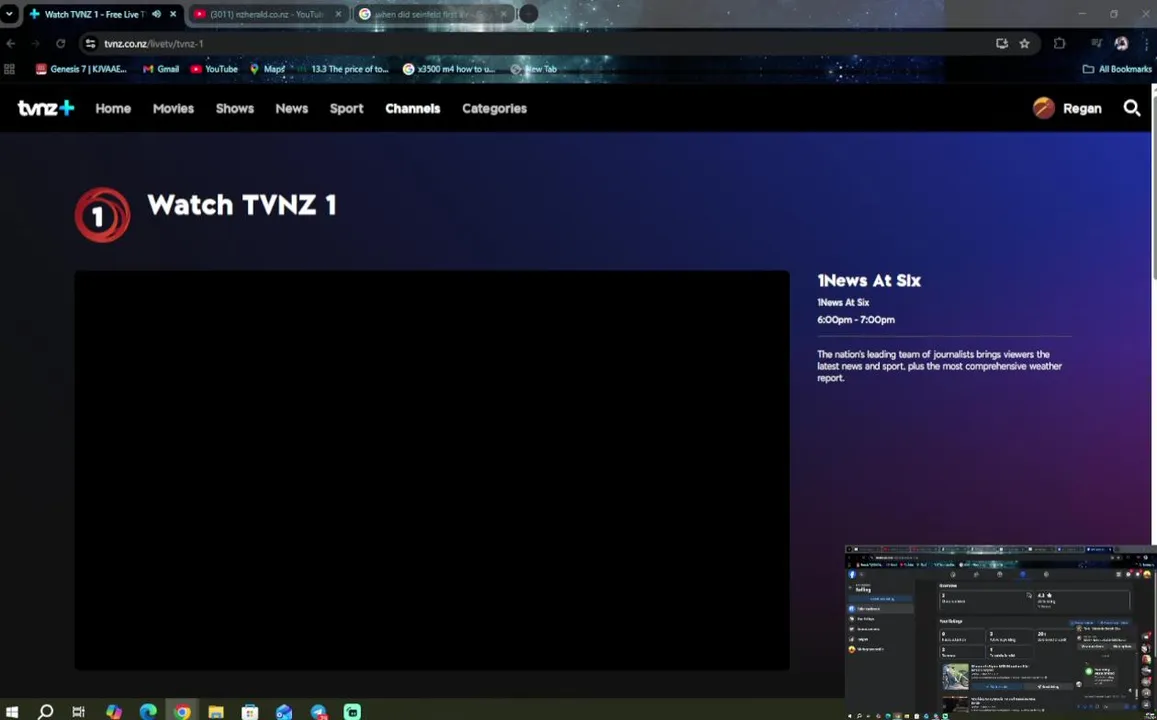Open the Chrome profile avatar
The width and height of the screenshot is (1157, 720).
(1122, 44)
